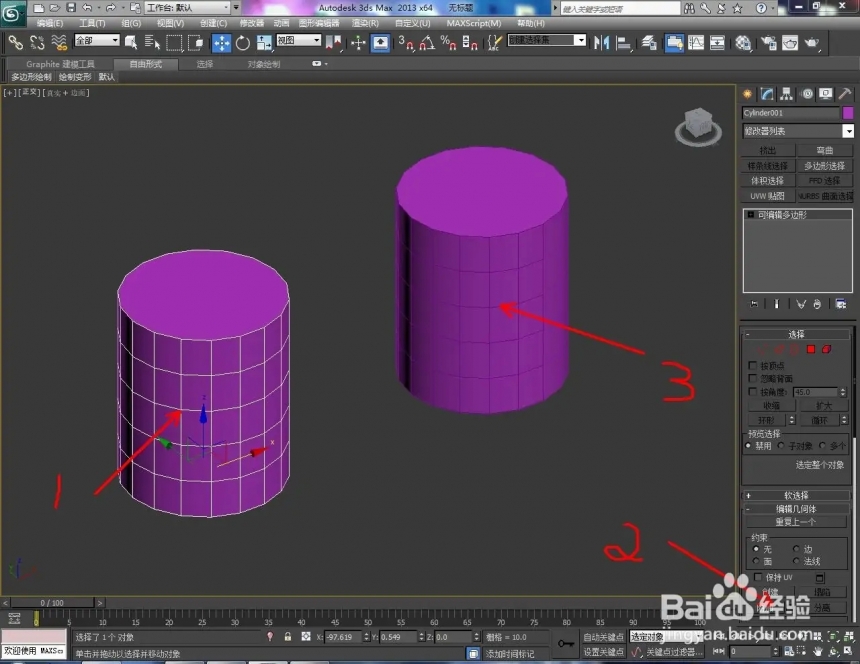Select the Polygon sub-object level icon
Viewport: 860px width, 664px height.
(x=811, y=349)
